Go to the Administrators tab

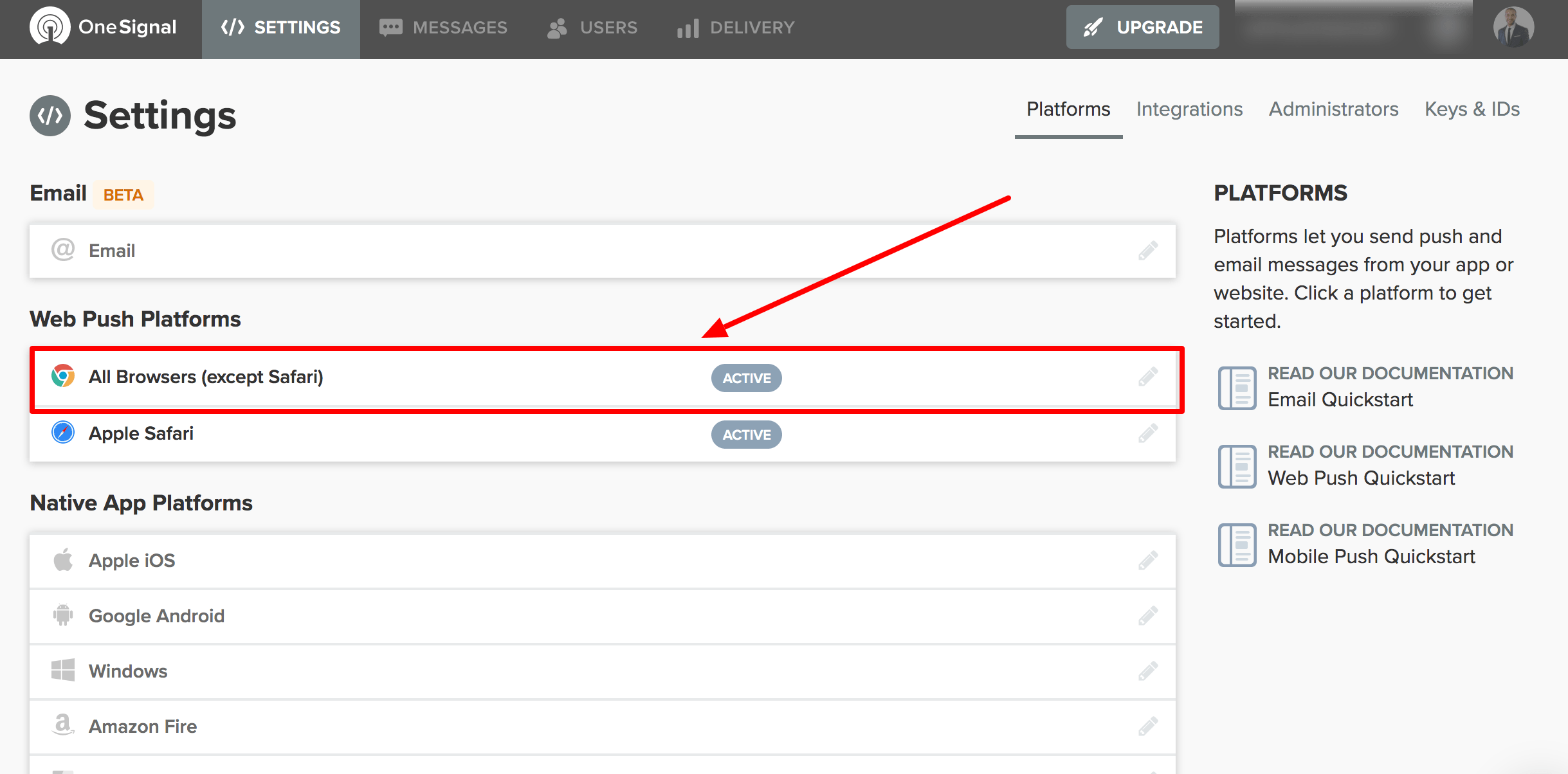point(1333,109)
